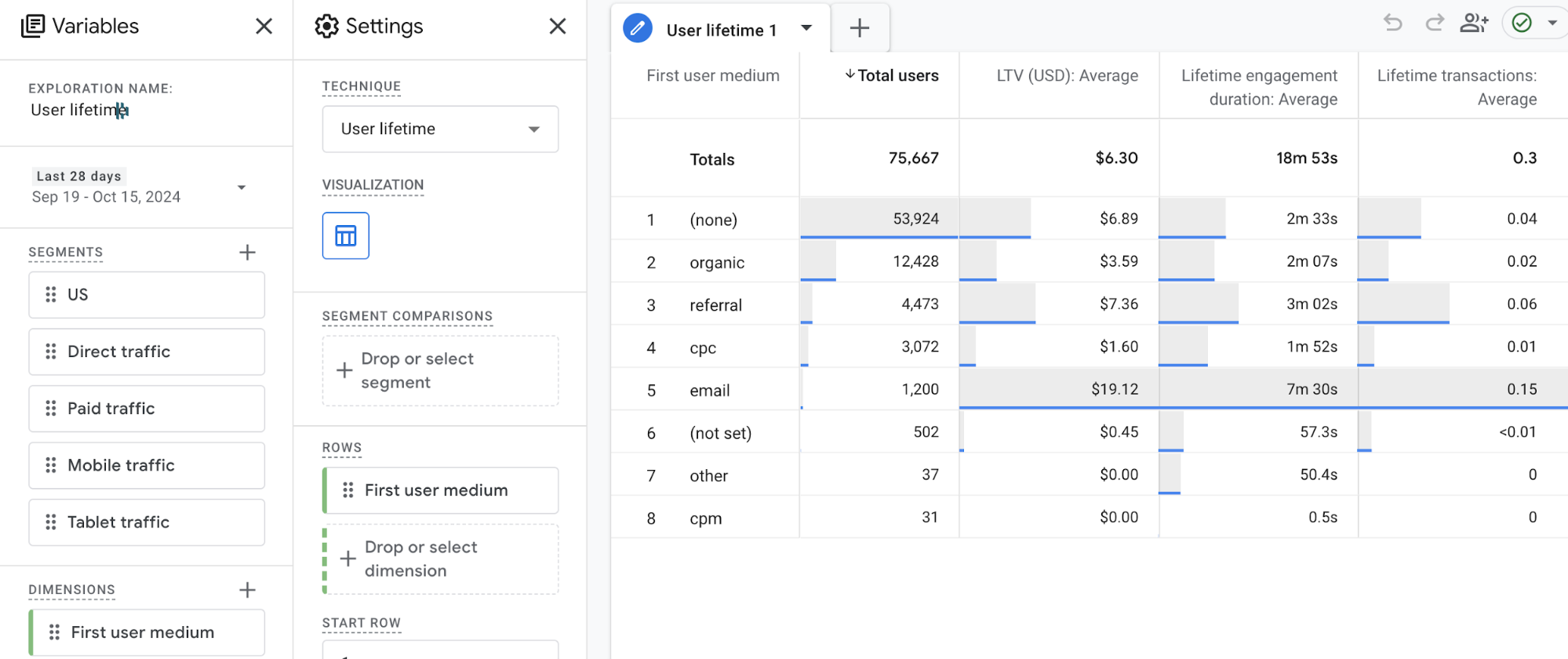Click the Variables panel icon
Image resolution: width=1568 pixels, height=659 pixels.
coord(33,26)
